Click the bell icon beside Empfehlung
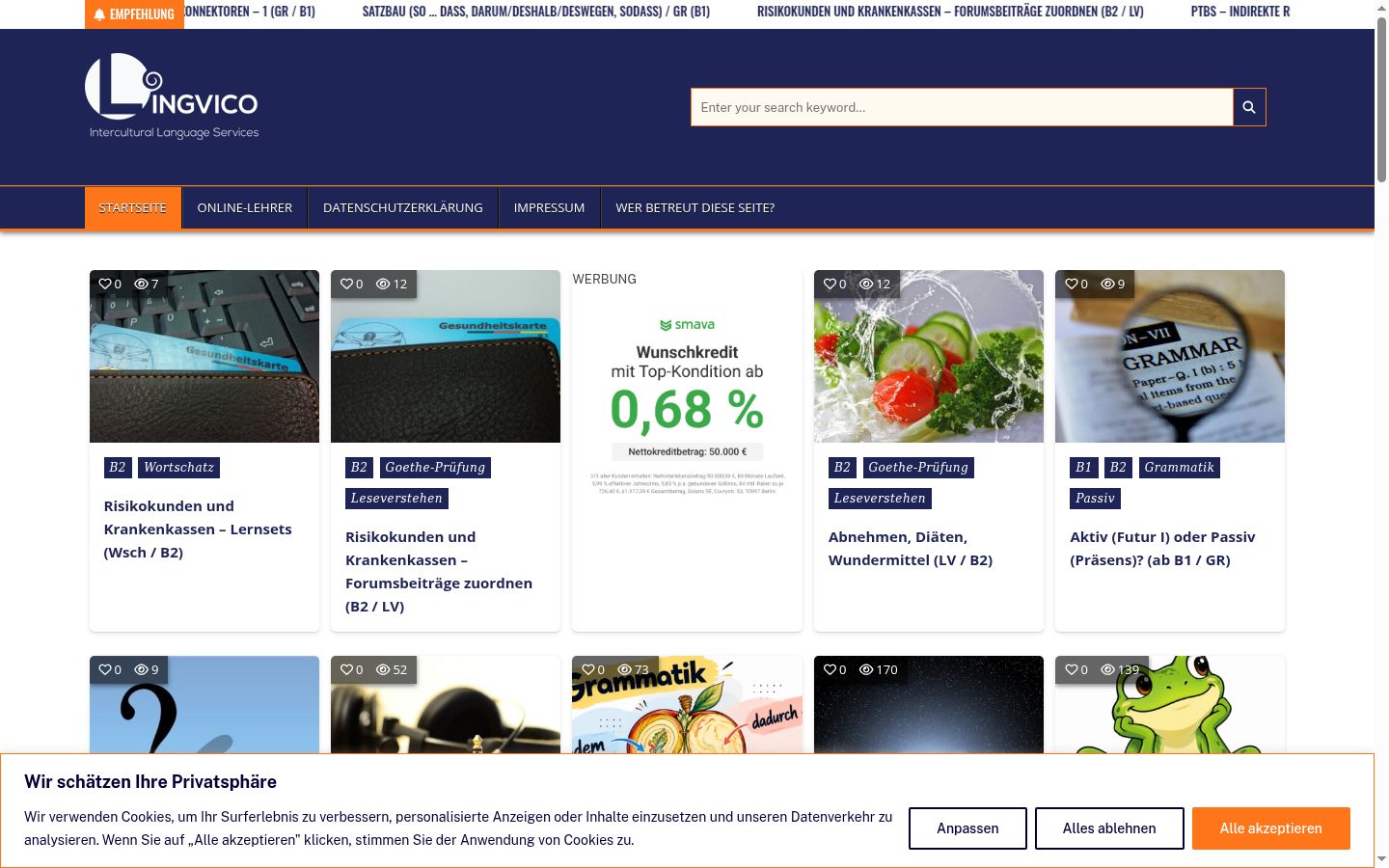The width and height of the screenshot is (1389, 868). (99, 14)
